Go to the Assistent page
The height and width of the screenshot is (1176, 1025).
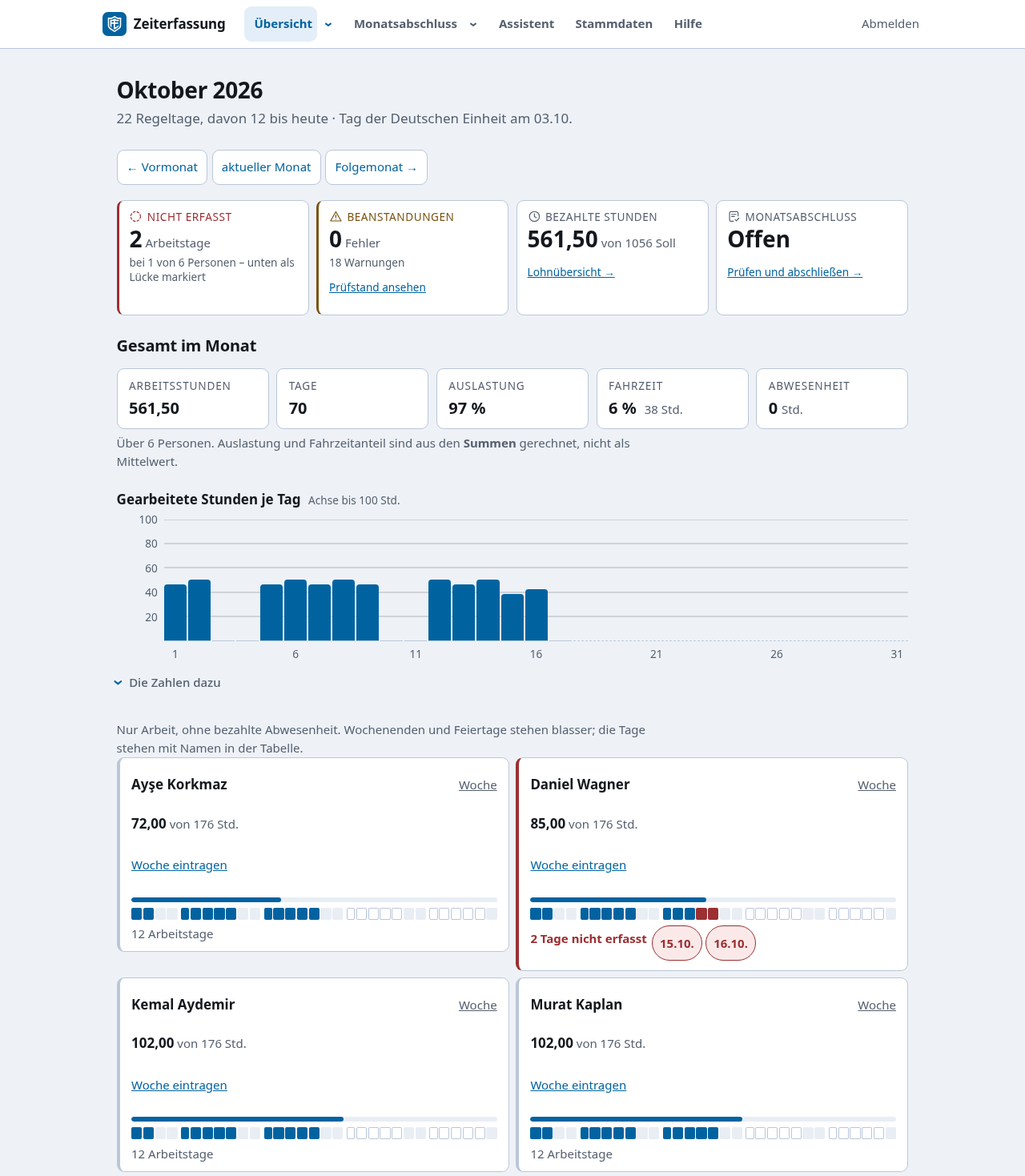pyautogui.click(x=526, y=24)
